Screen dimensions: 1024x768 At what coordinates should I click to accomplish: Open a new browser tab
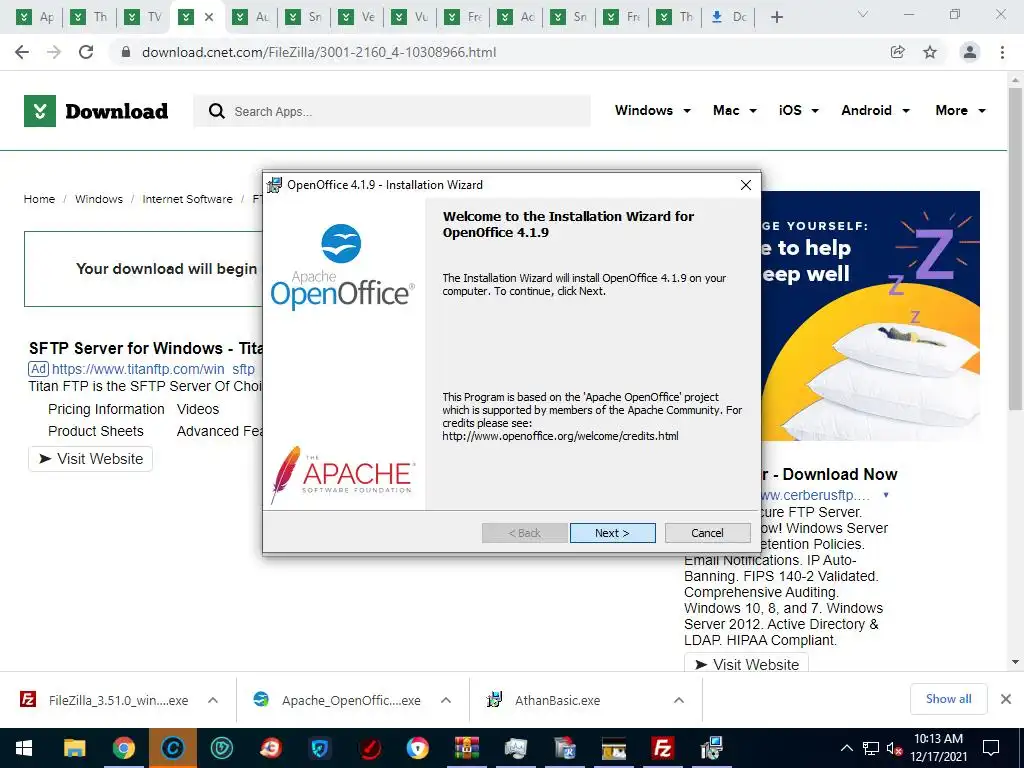click(x=776, y=17)
